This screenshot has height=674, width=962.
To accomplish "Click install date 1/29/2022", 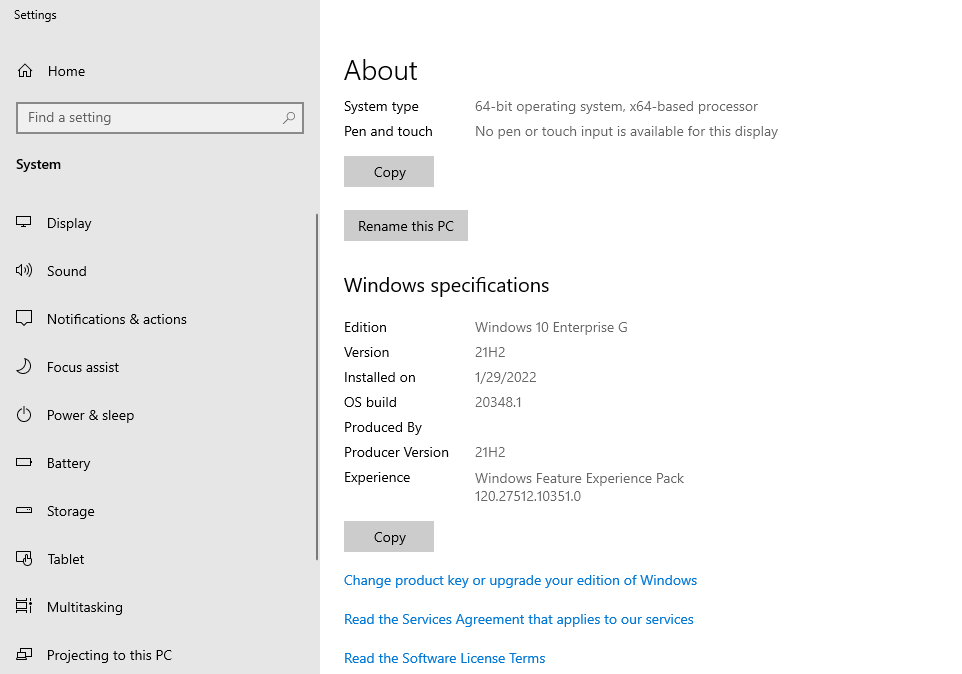I will (506, 377).
